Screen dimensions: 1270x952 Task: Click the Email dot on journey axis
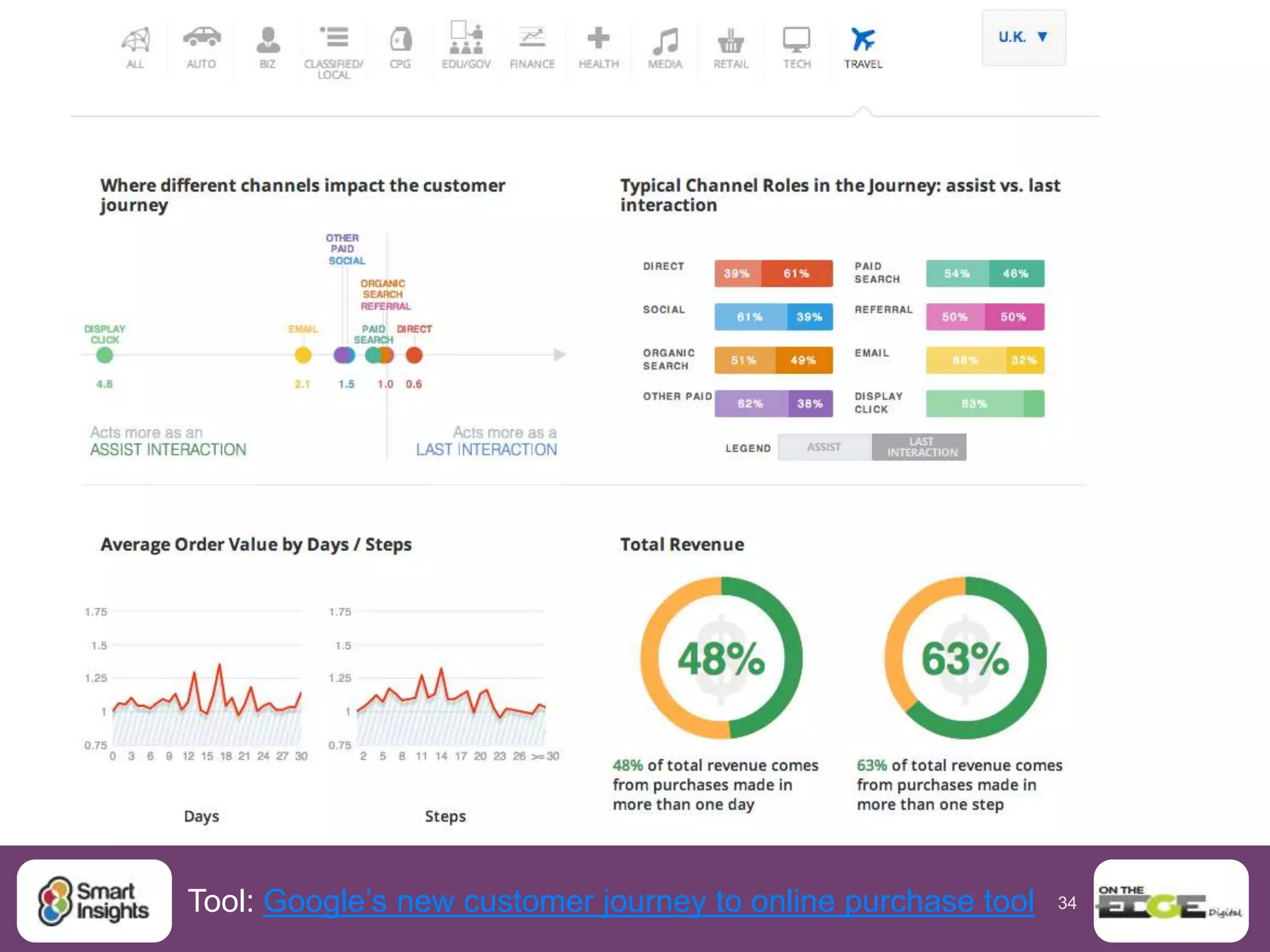click(303, 355)
